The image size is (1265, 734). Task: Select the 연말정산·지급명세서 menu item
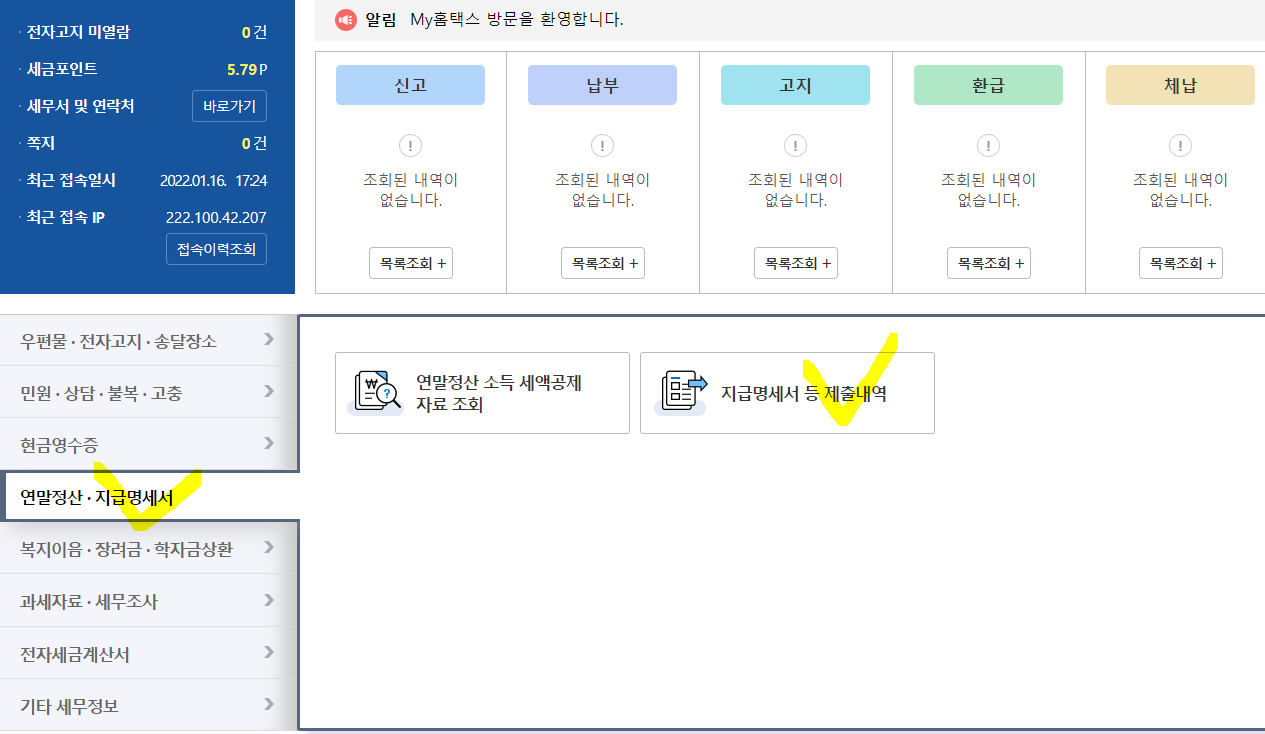[148, 497]
